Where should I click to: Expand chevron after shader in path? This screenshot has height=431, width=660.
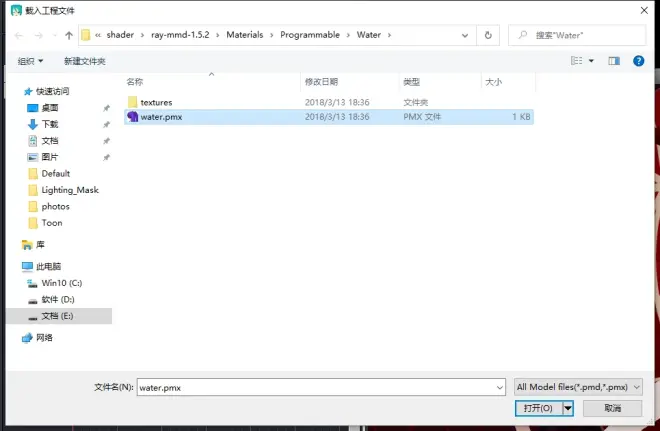[142, 35]
